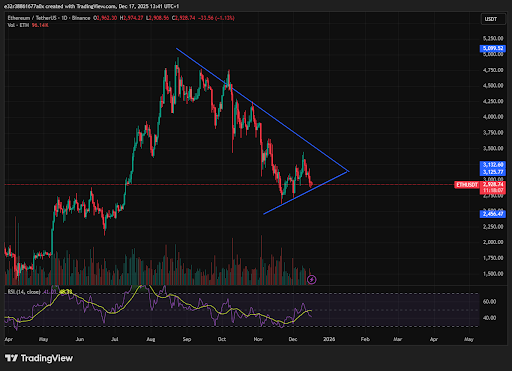
Task: Click the 2026 label on time axis
Action: click(329, 339)
